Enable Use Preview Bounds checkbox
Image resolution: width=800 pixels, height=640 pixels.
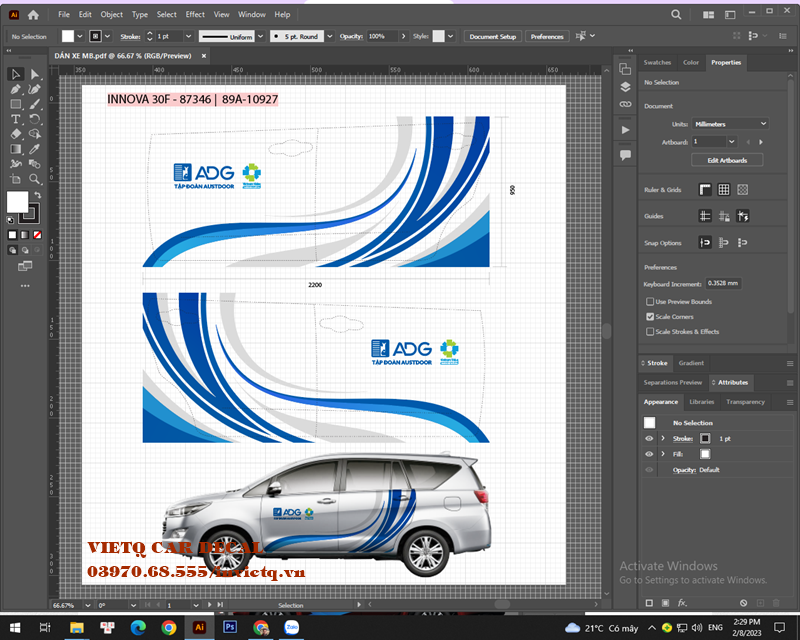(650, 301)
